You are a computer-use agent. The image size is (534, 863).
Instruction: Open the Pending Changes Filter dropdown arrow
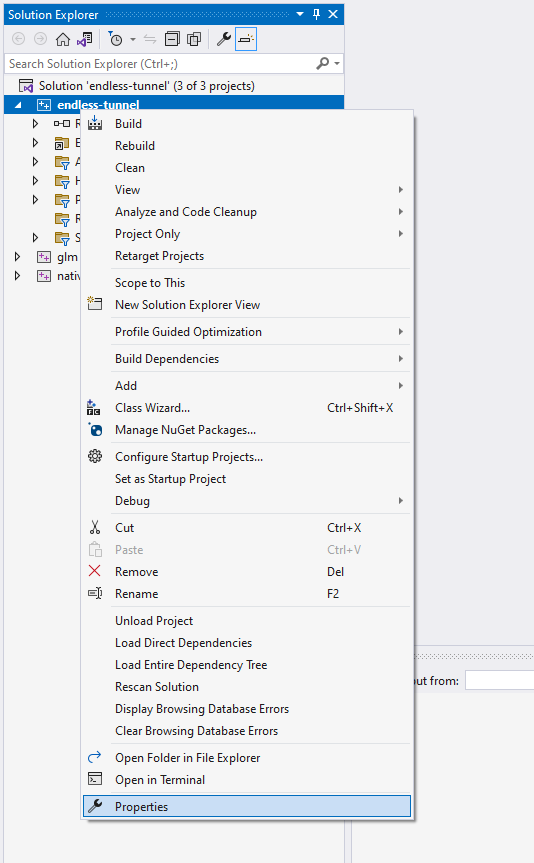click(x=133, y=39)
